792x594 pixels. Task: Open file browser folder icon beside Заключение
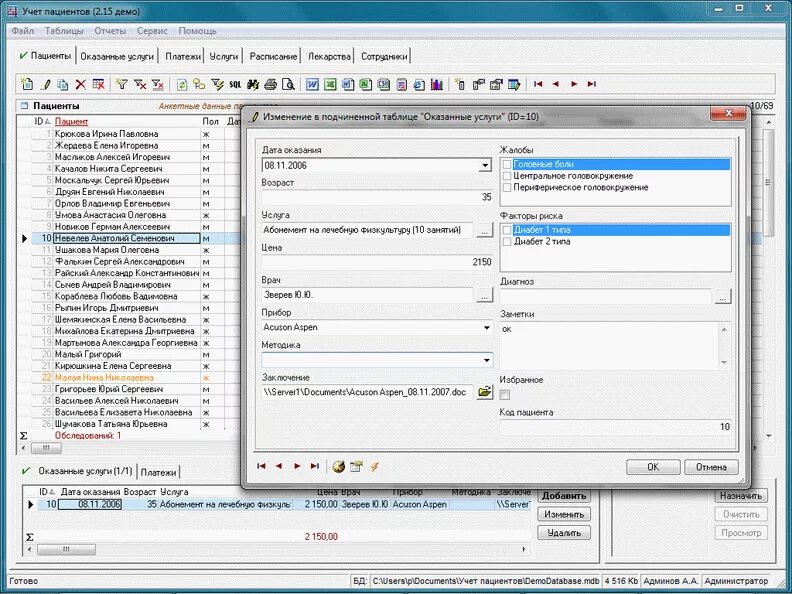pyautogui.click(x=484, y=392)
